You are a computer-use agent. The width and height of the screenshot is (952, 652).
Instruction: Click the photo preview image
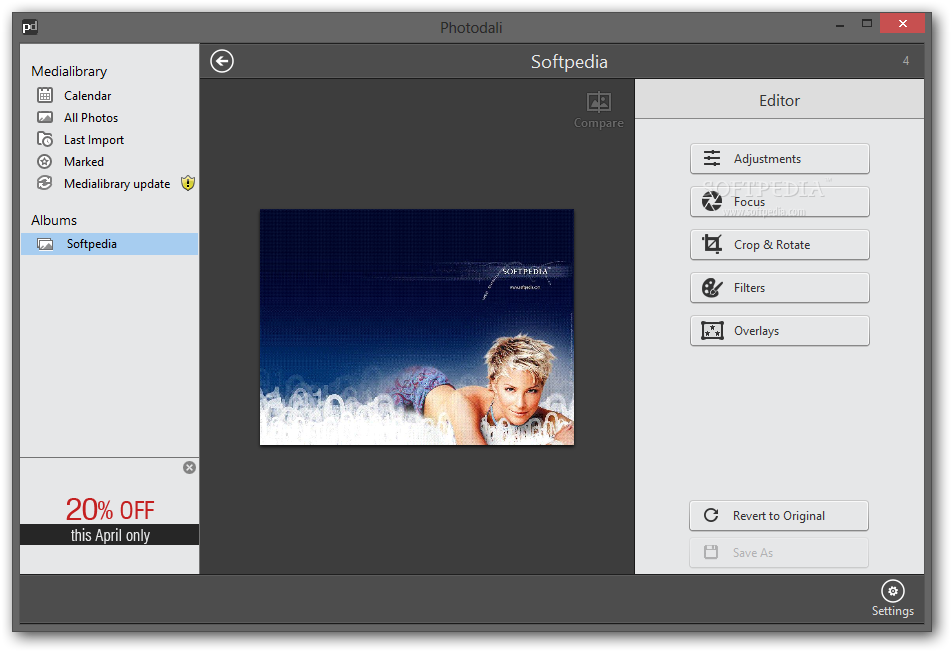pyautogui.click(x=416, y=327)
